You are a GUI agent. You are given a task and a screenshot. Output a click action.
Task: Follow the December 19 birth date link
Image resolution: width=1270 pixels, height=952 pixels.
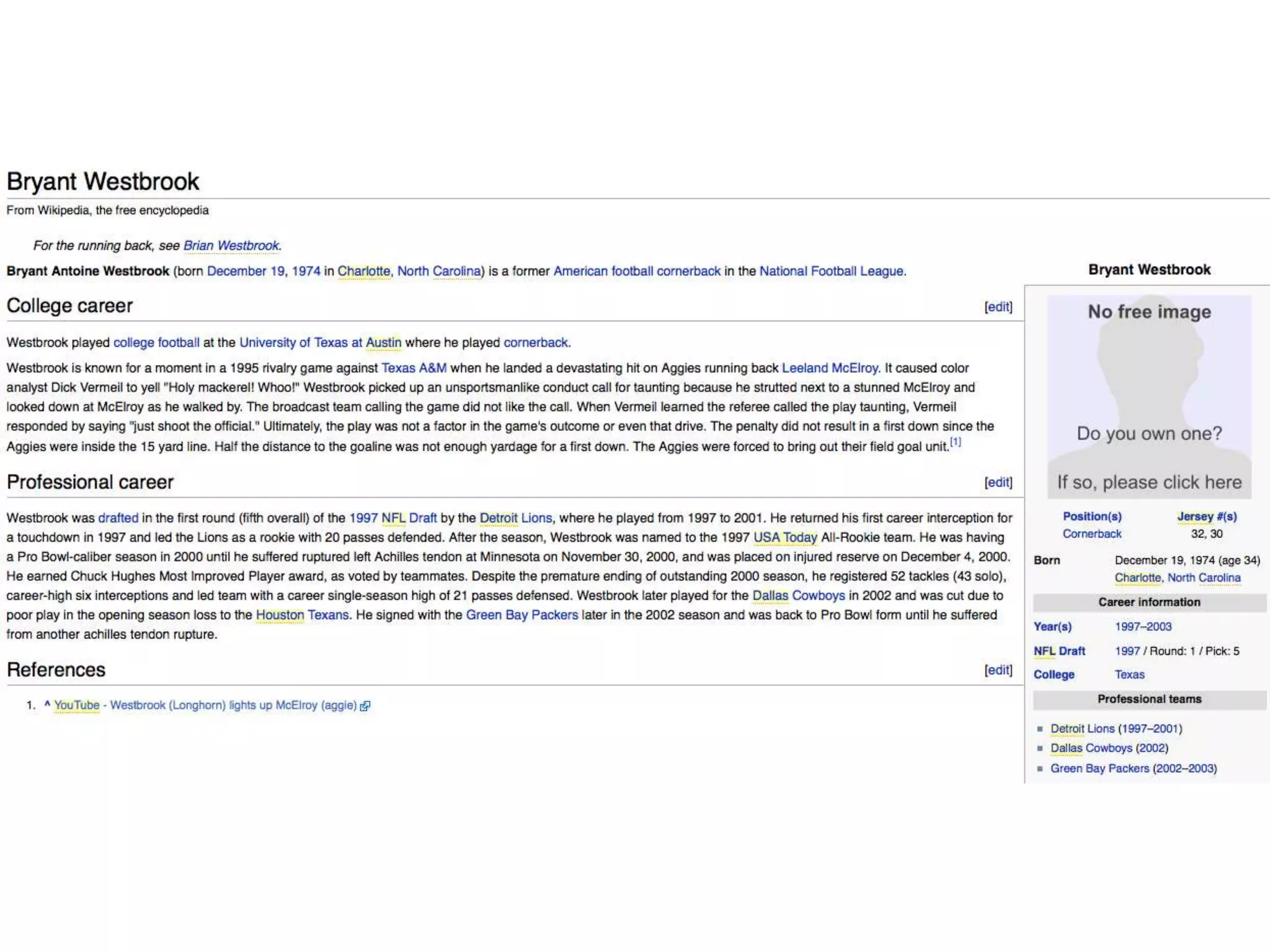246,271
